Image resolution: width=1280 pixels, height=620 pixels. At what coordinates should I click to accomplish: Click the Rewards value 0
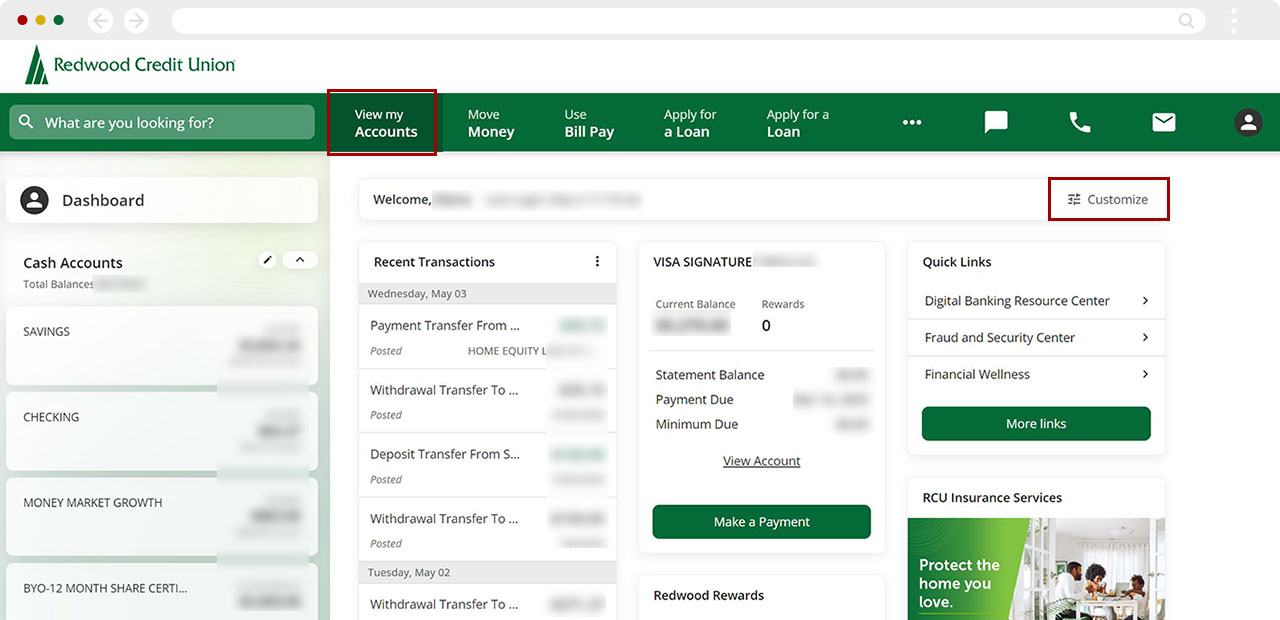[766, 325]
